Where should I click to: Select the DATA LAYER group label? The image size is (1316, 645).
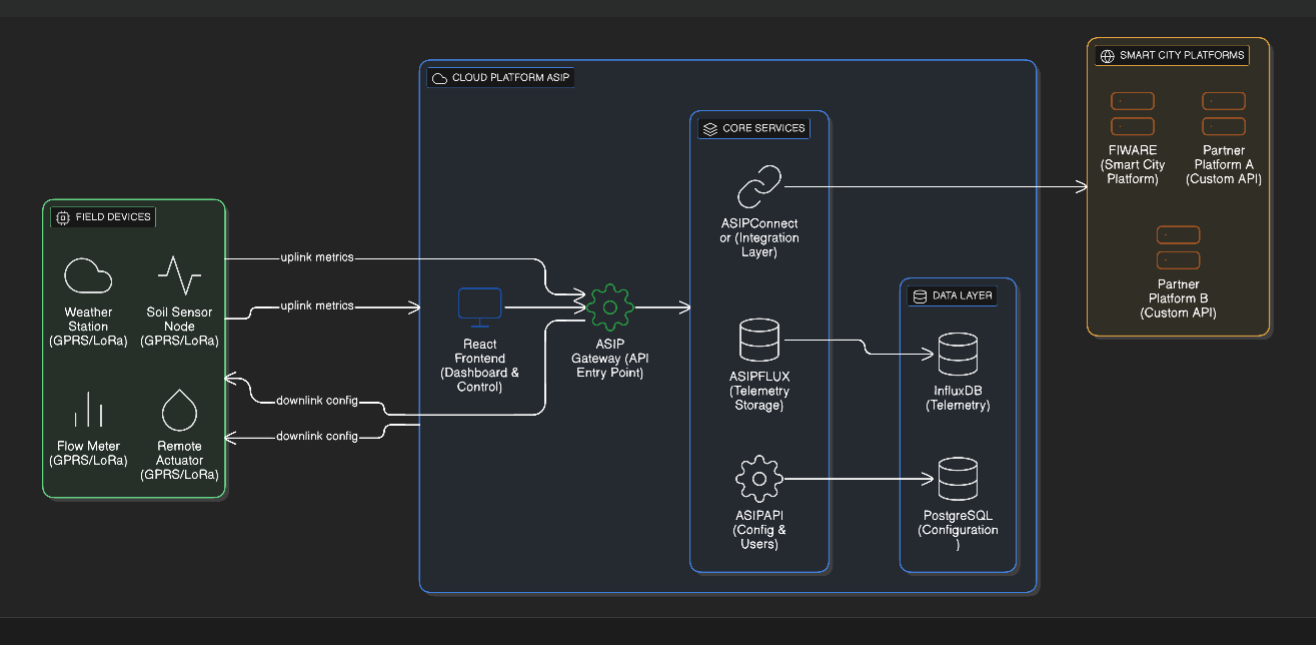[963, 296]
